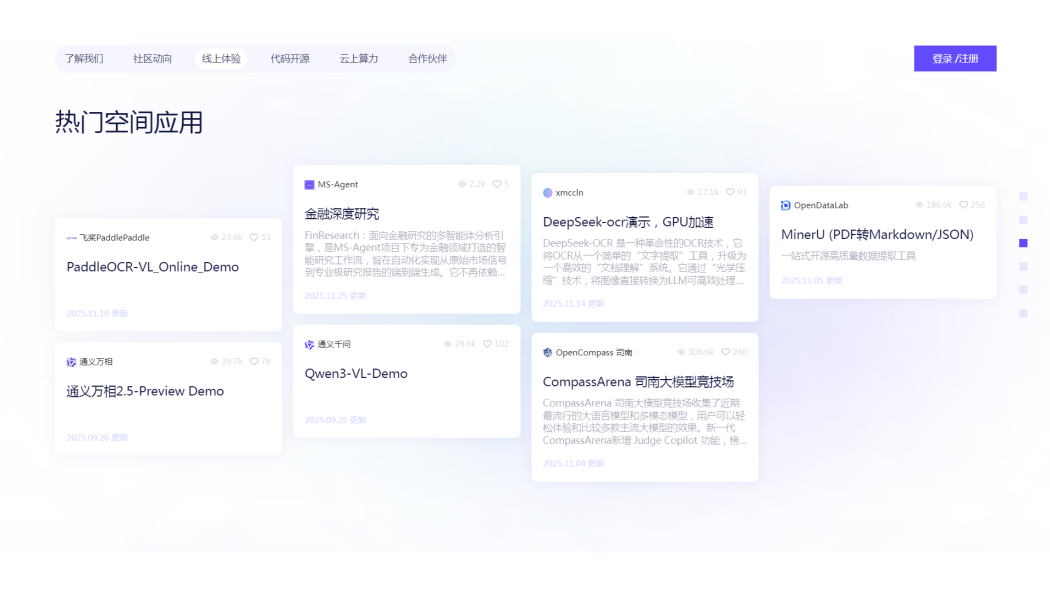Click the MS-Agent avatar icon

[x=309, y=185]
